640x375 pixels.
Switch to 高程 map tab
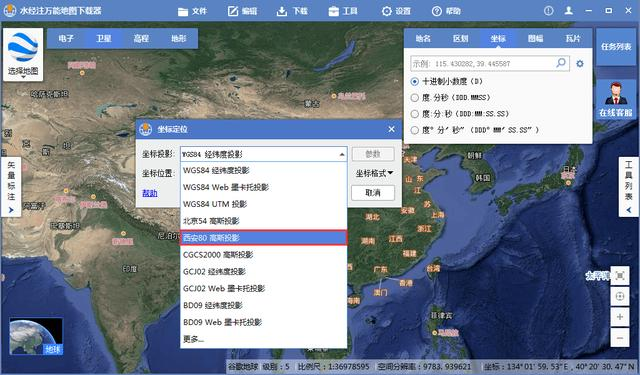(141, 38)
